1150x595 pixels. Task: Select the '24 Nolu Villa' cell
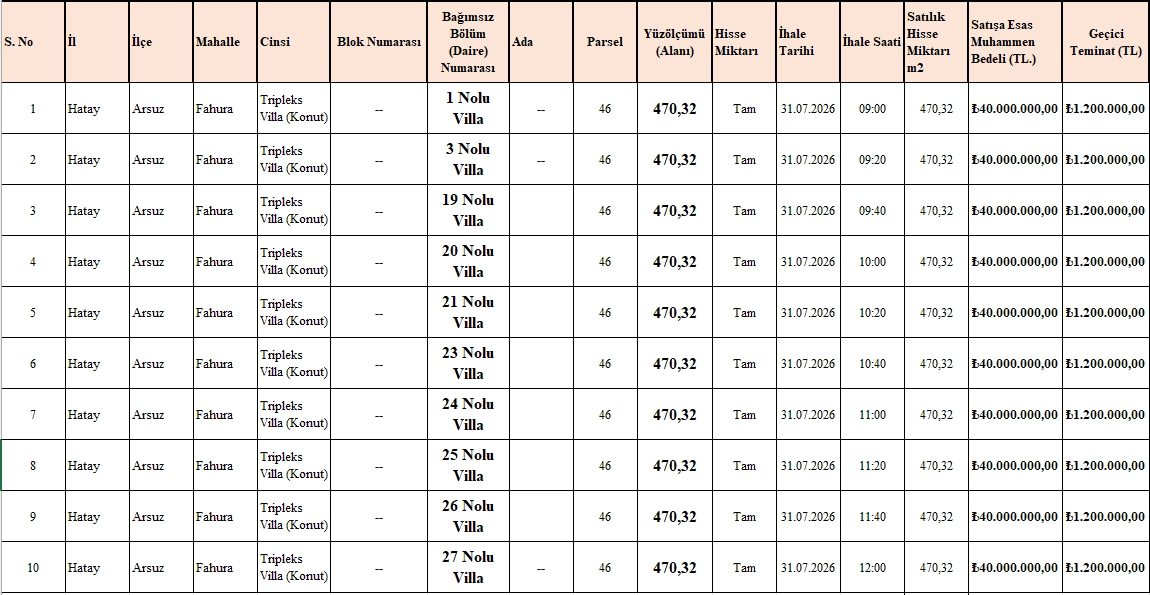[x=467, y=415]
